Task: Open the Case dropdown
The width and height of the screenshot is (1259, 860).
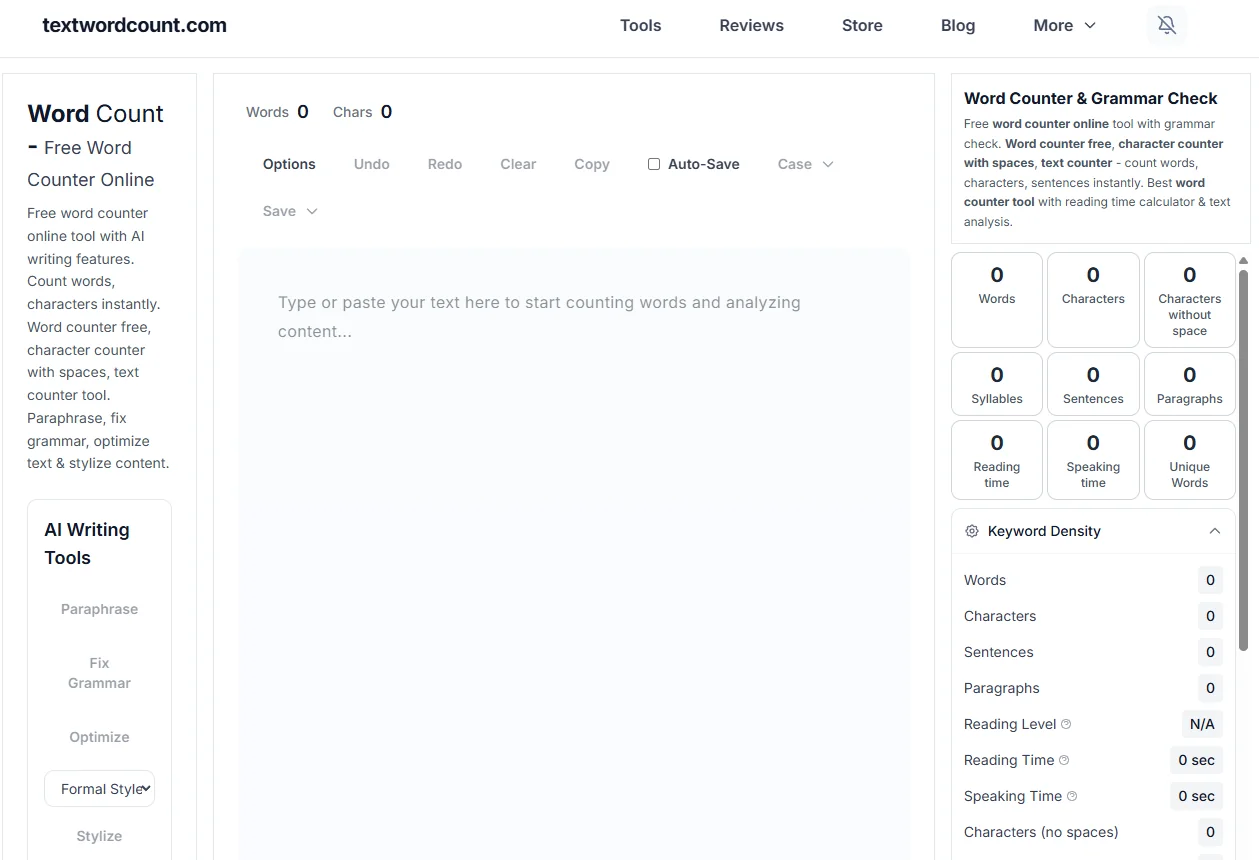Action: point(805,163)
